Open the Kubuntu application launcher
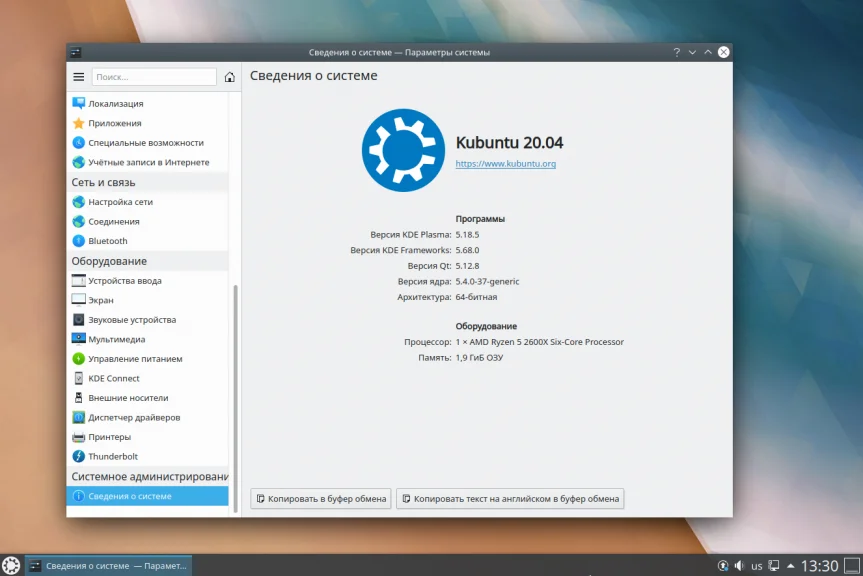863x576 pixels. coord(11,565)
